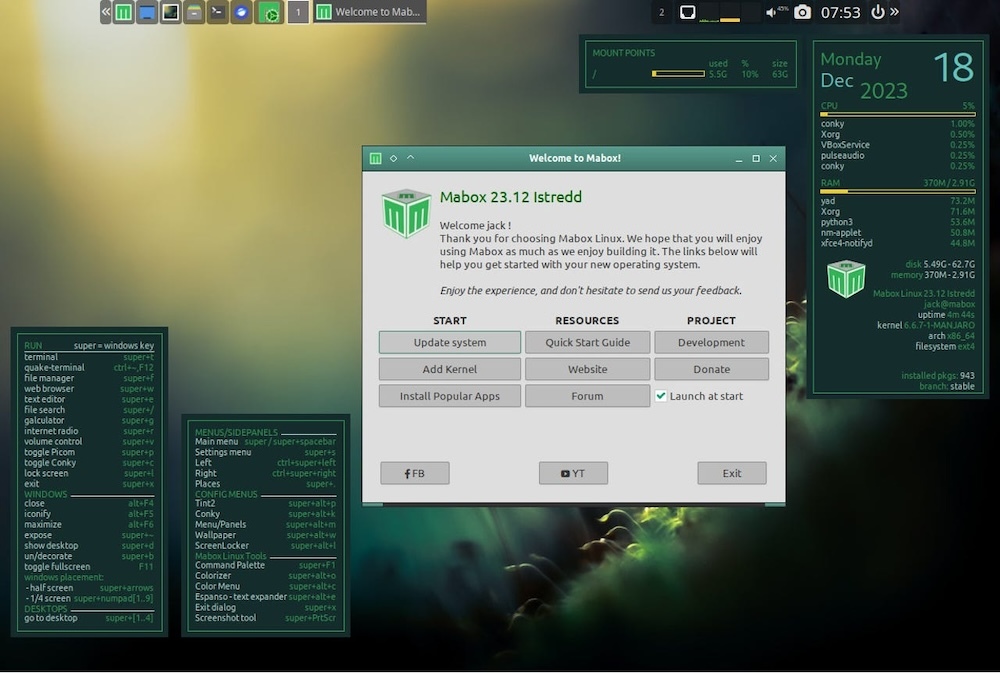Click the go to desktop shortcut row

[89, 618]
